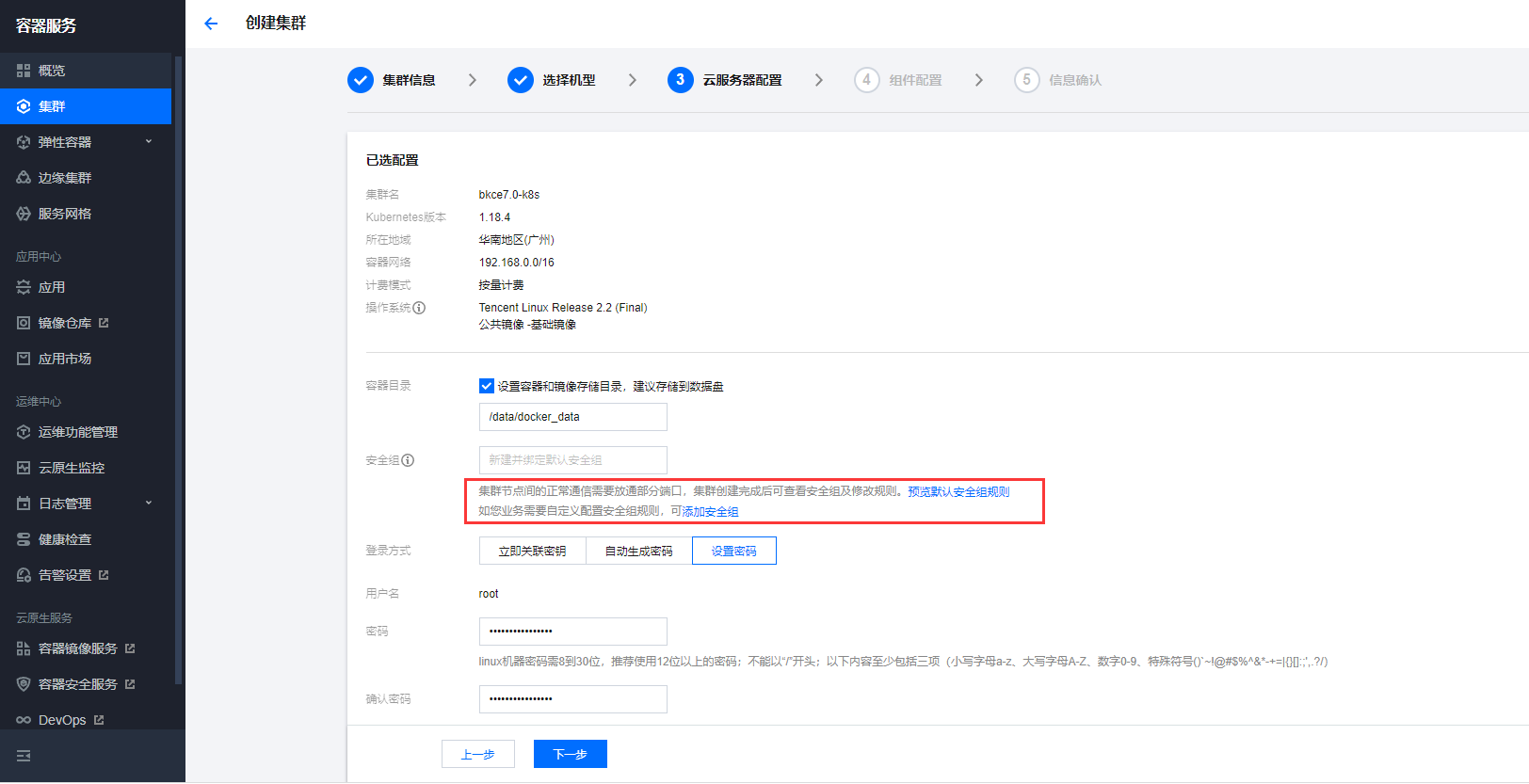This screenshot has height=784, width=1529.
Task: Open 服务网格 in the sidebar
Action: [x=64, y=214]
